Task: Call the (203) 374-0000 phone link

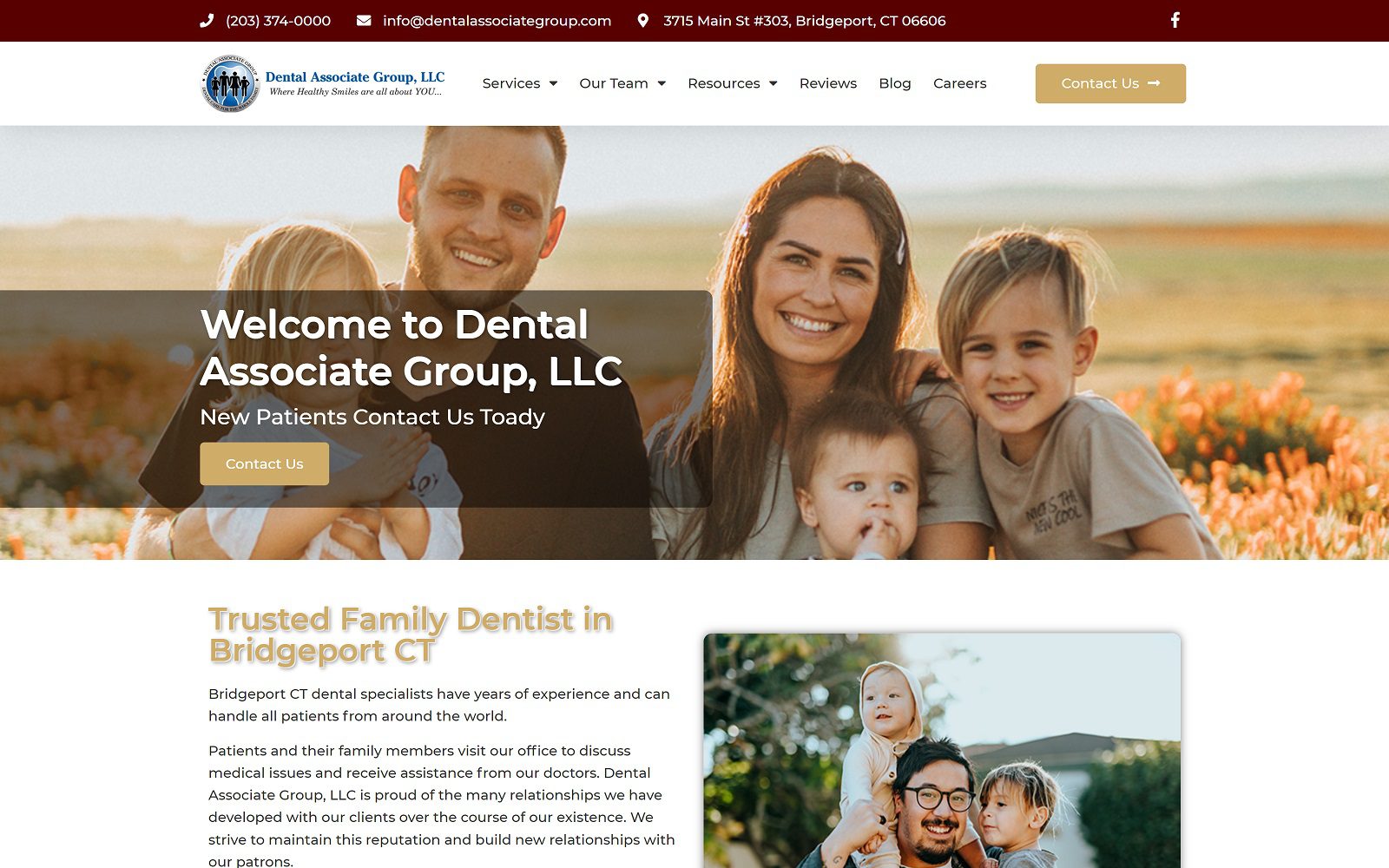Action: click(x=278, y=21)
